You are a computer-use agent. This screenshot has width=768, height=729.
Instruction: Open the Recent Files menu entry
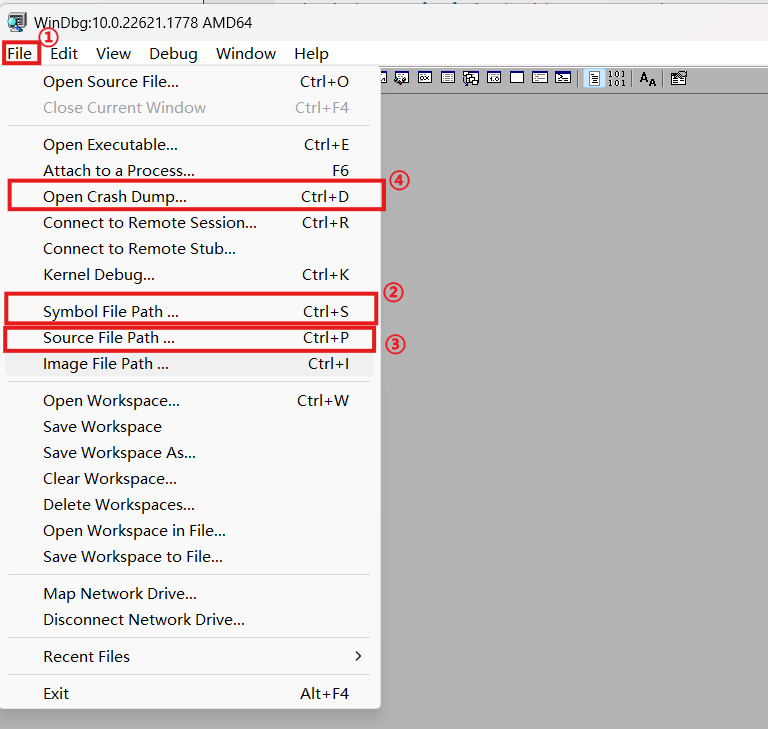pyautogui.click(x=190, y=656)
